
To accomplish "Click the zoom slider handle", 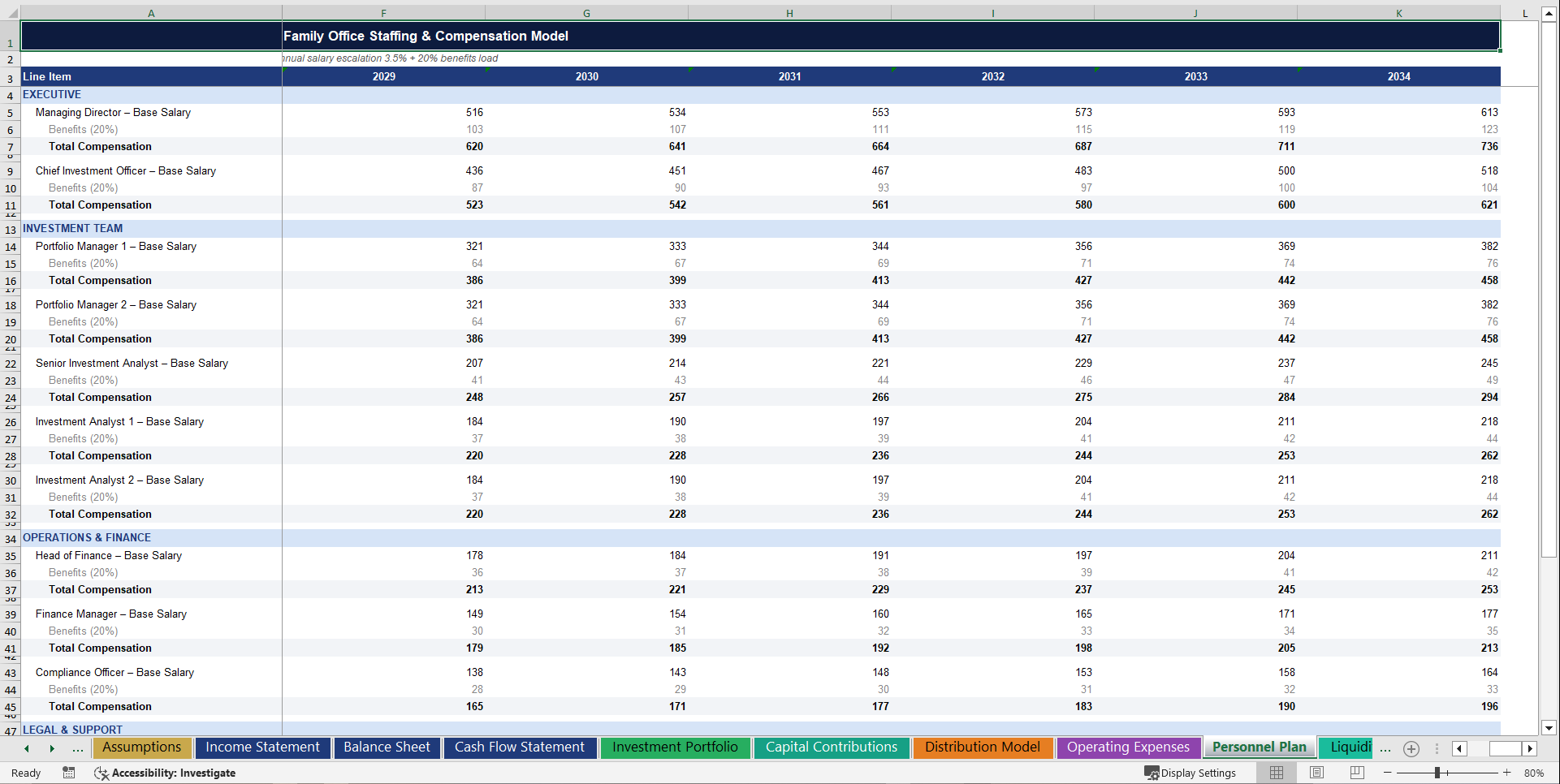I will (x=1437, y=773).
